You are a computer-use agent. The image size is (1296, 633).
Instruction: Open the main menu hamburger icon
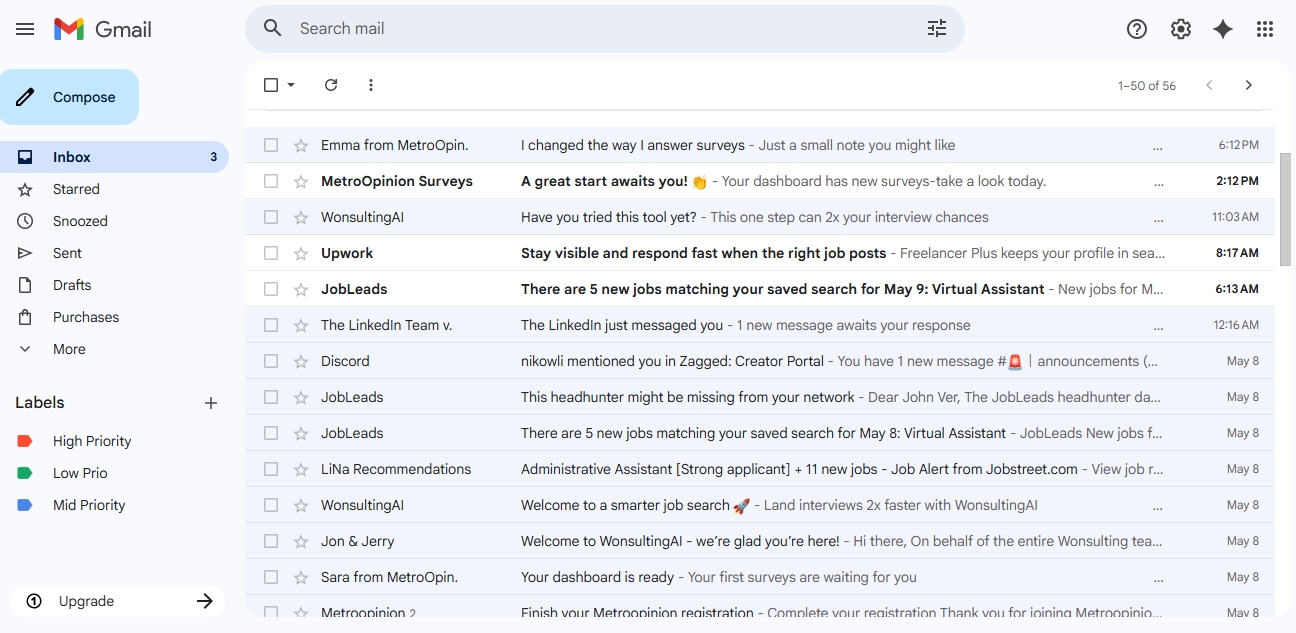[x=25, y=29]
